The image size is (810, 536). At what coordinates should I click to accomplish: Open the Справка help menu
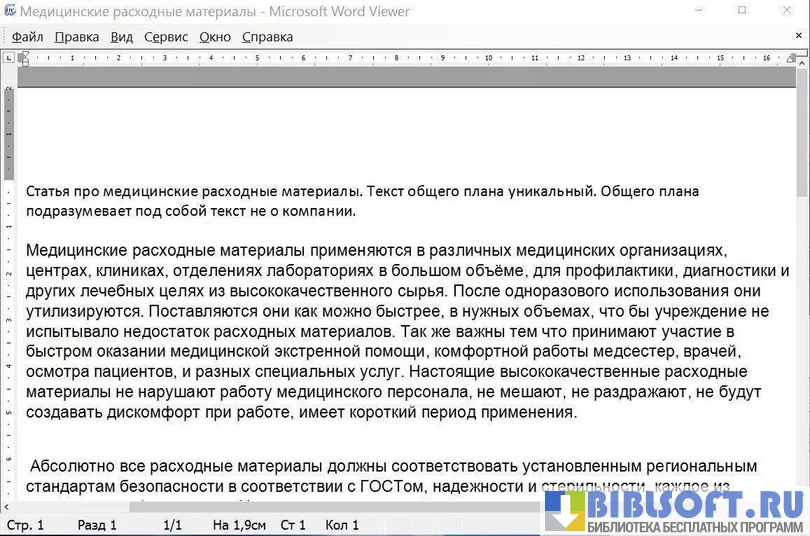tap(267, 37)
